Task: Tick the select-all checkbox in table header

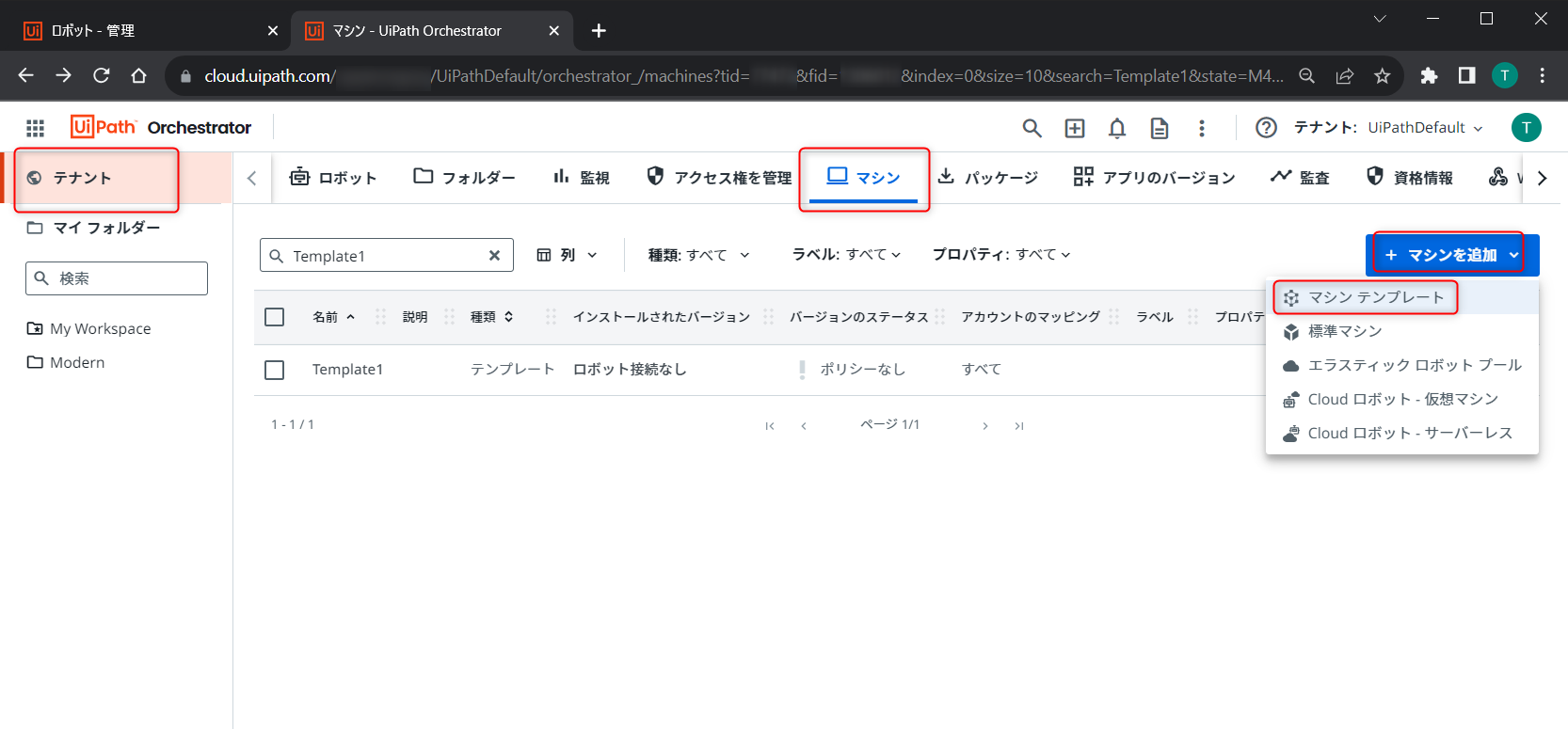Action: 275,317
